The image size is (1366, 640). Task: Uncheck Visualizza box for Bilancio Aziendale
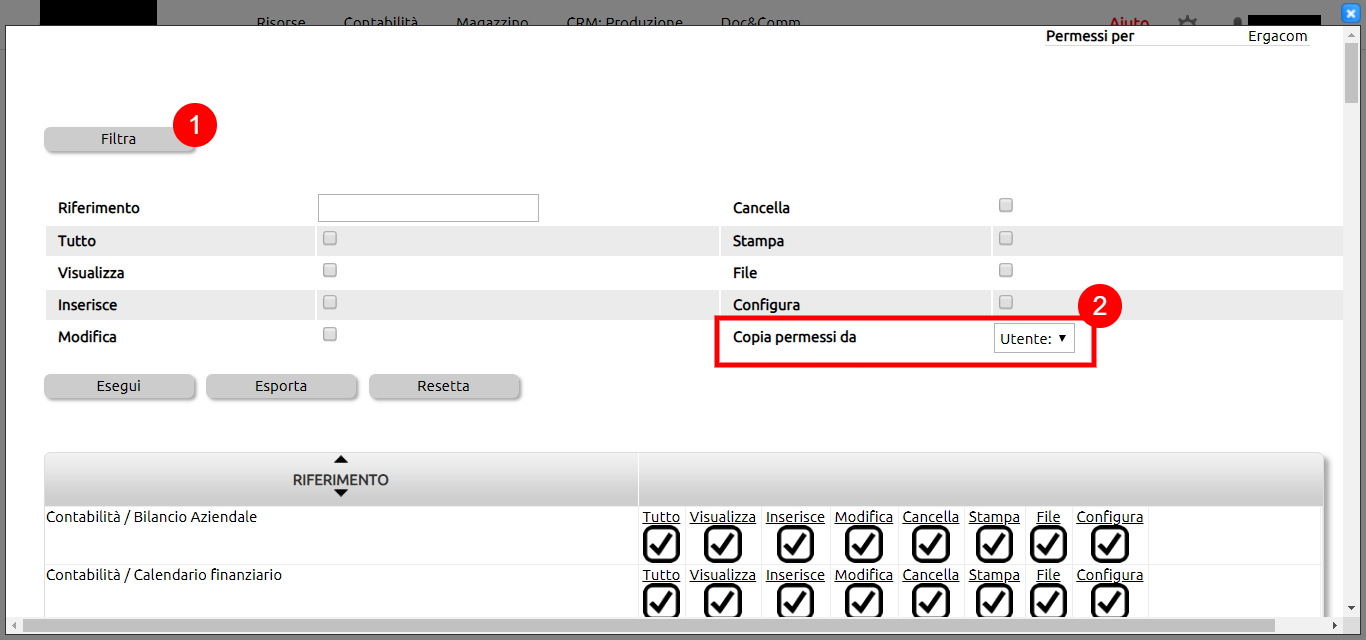[723, 544]
